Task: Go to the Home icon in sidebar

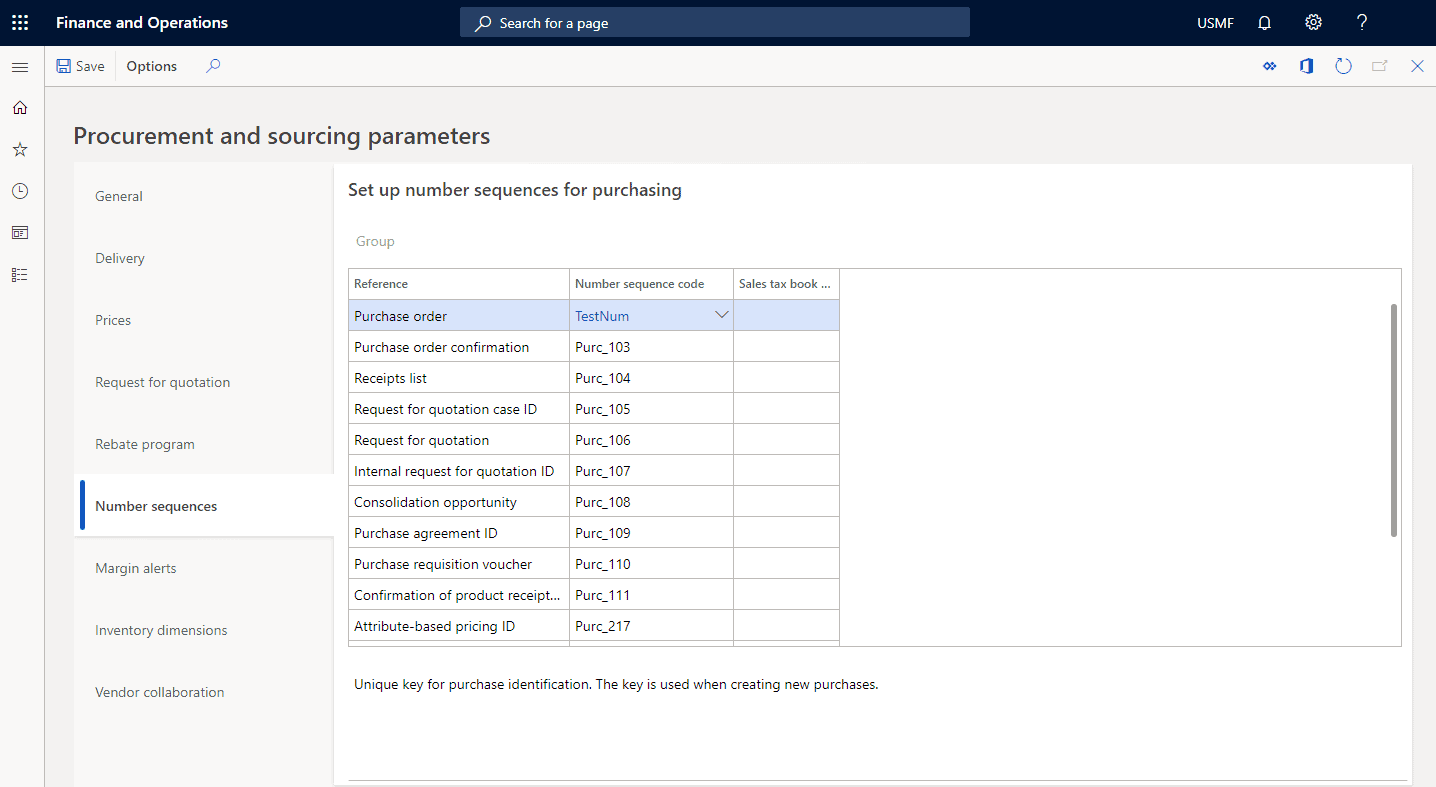Action: coord(20,108)
